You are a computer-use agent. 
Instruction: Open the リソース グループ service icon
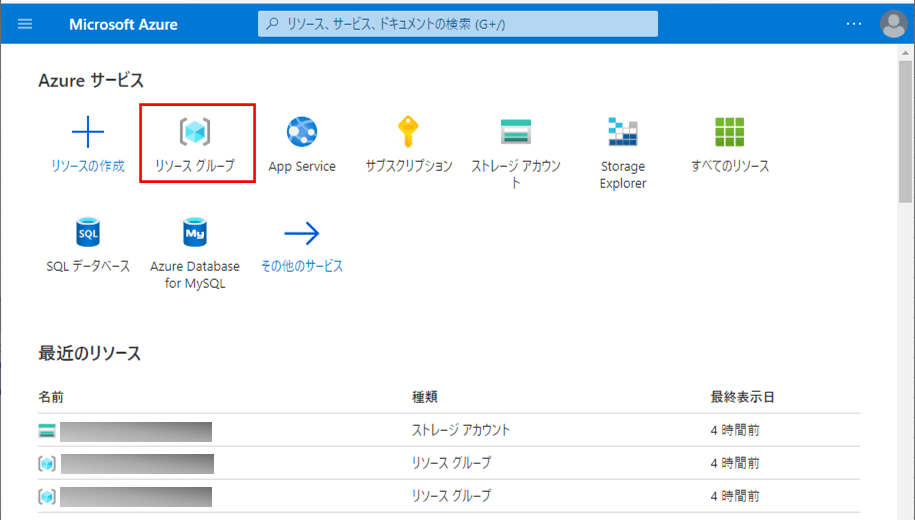(x=195, y=132)
